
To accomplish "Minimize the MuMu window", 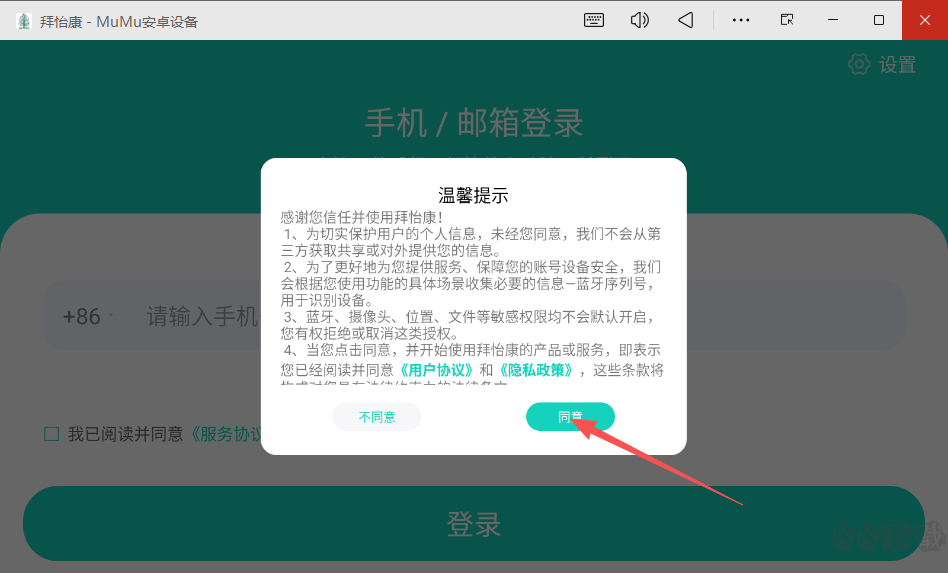I will (x=833, y=20).
